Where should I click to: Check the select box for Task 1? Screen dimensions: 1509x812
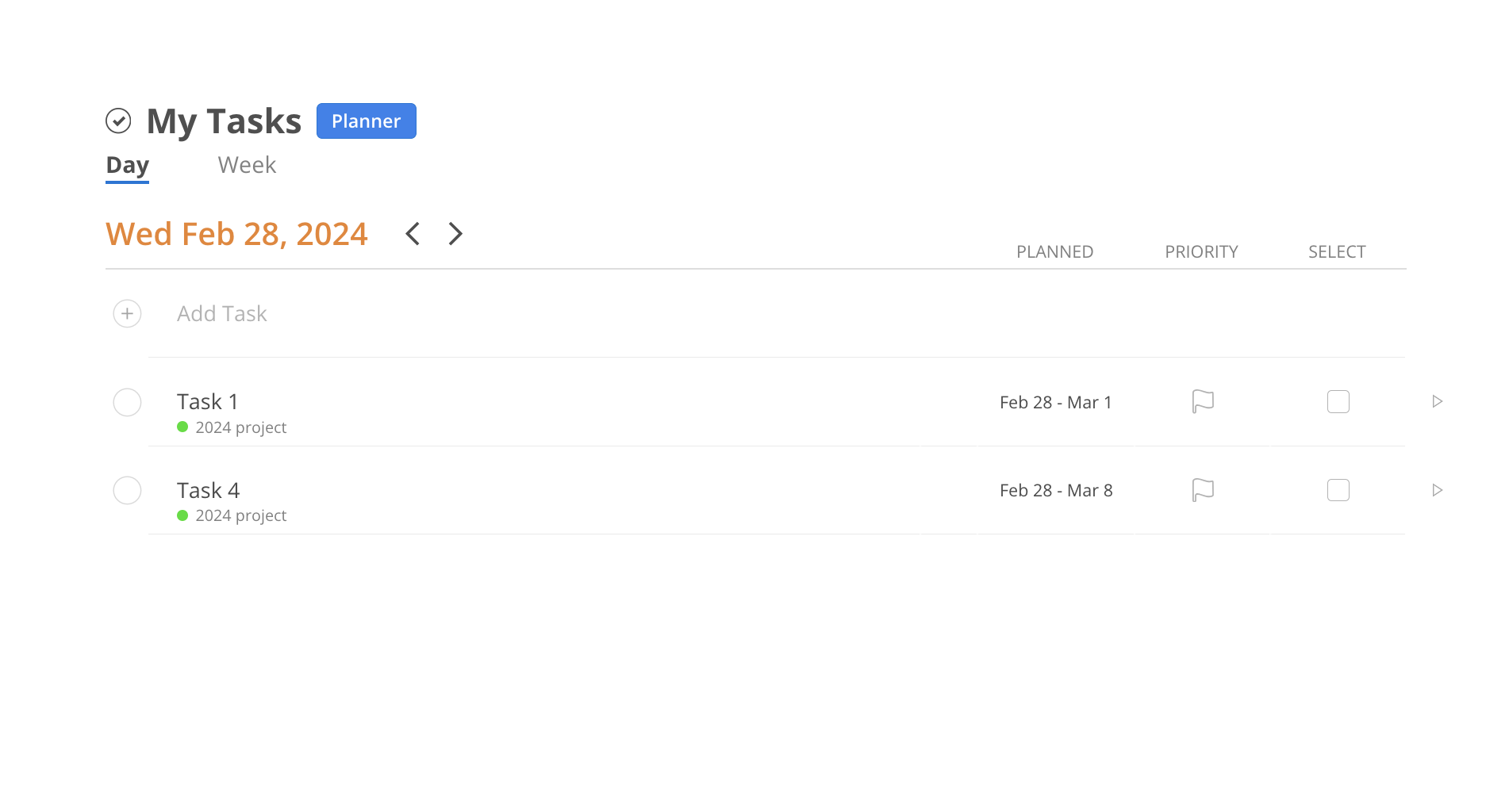click(x=1338, y=401)
